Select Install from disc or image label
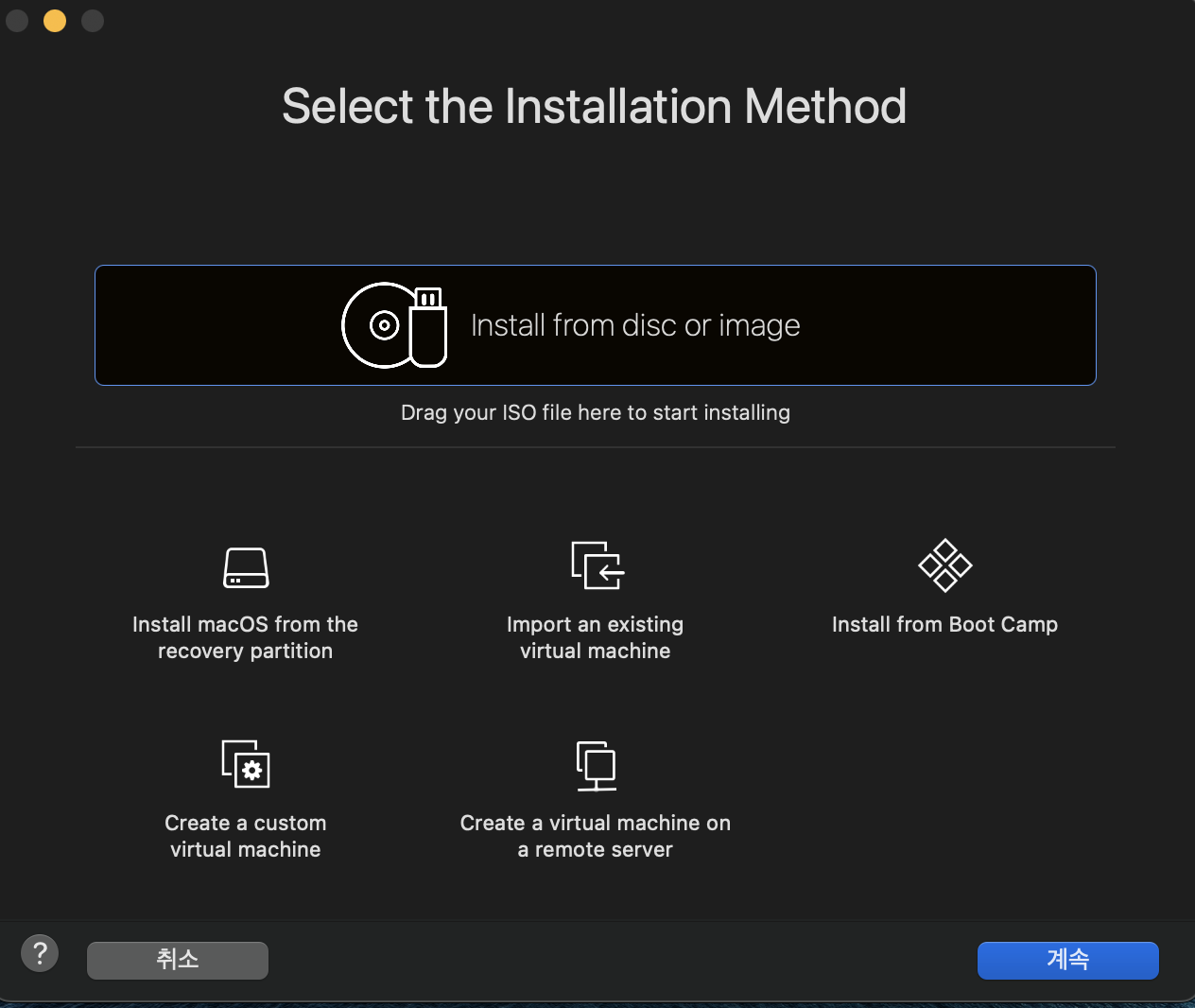This screenshot has height=1008, width=1195. 635,325
